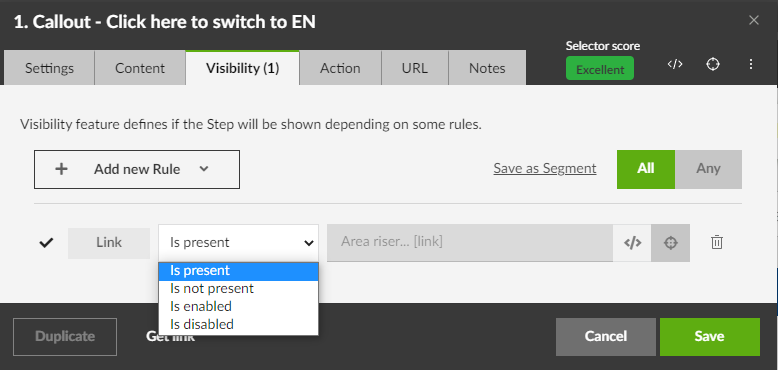
Task: Open the code view icon in header
Action: (x=675, y=64)
